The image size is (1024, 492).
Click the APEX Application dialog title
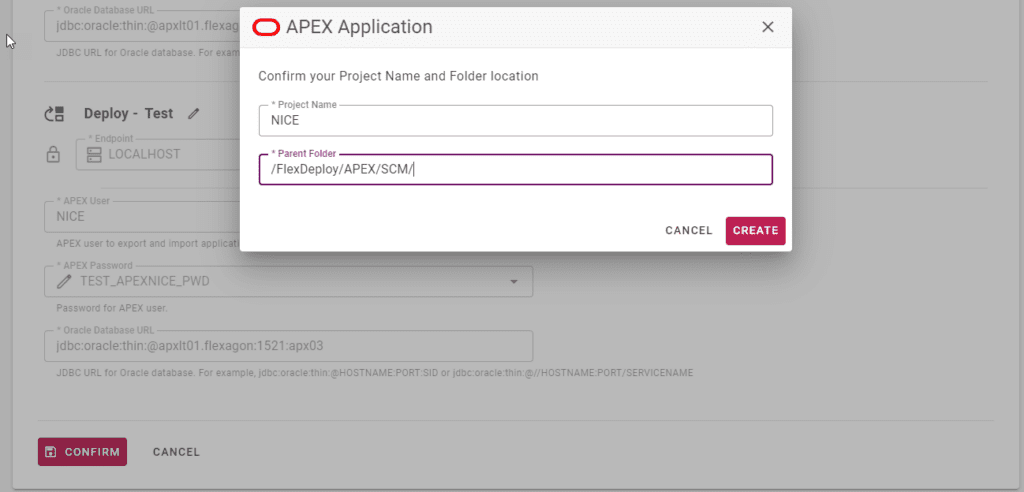359,27
